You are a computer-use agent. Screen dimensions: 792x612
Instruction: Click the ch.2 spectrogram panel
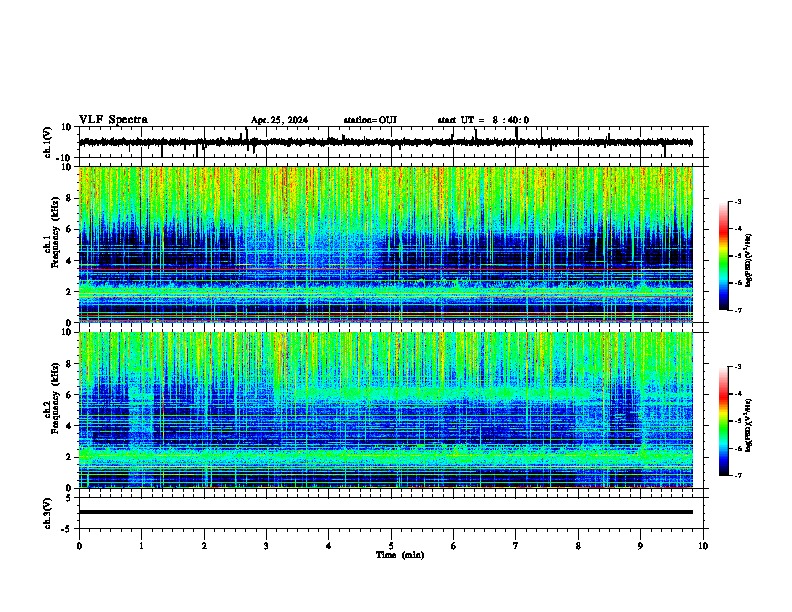[x=386, y=410]
